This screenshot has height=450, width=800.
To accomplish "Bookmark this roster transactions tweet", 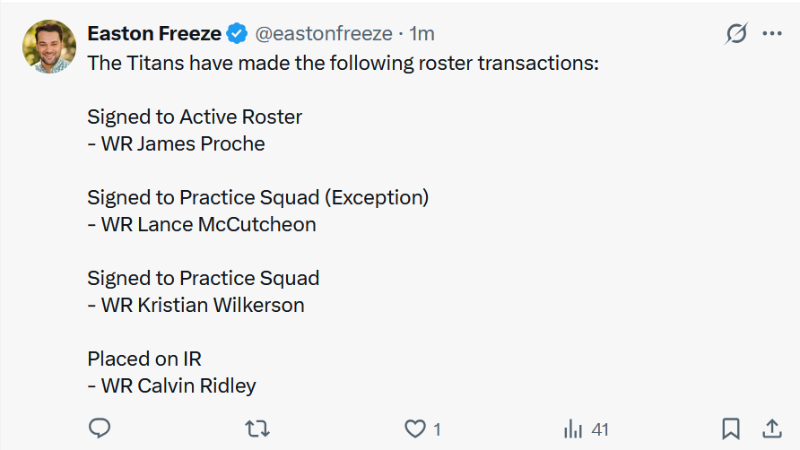I will click(731, 429).
